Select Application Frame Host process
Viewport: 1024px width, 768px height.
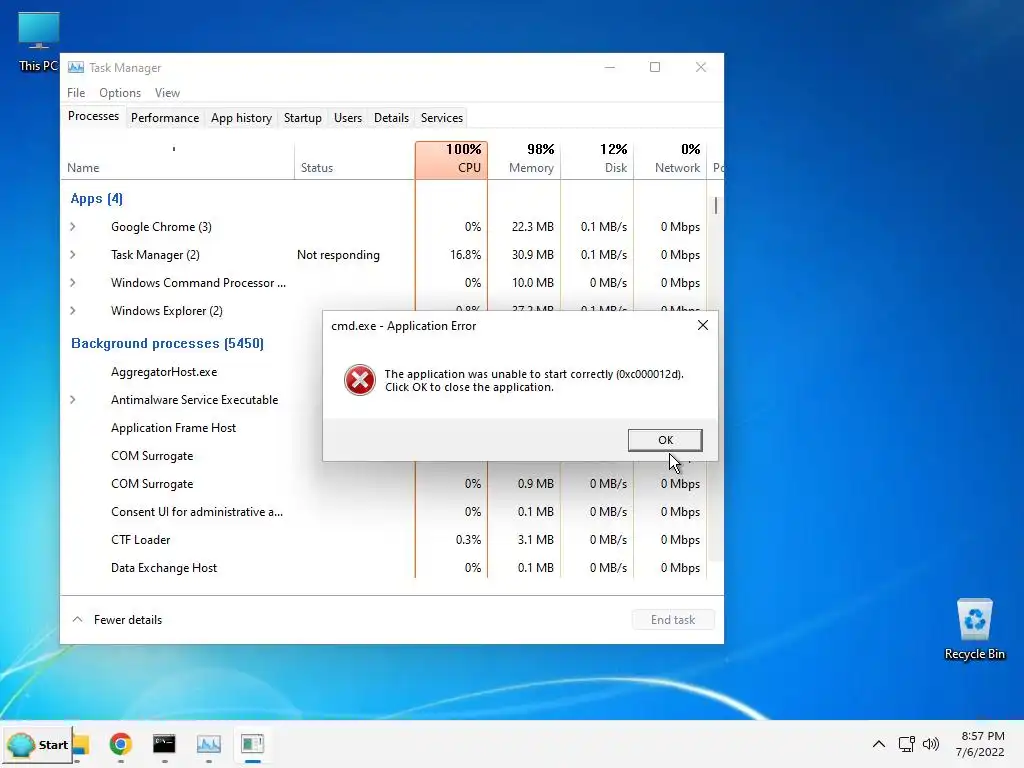point(173,428)
